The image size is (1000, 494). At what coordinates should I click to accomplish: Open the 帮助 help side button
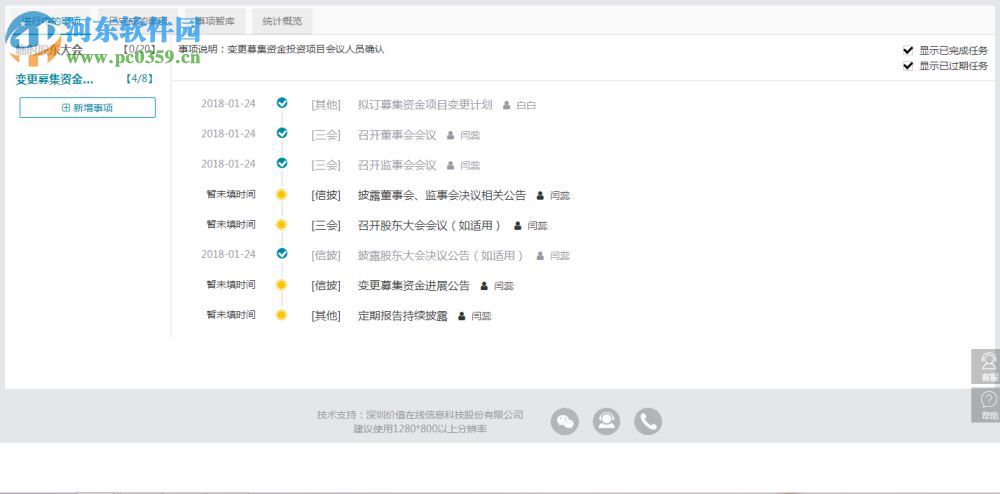[986, 405]
